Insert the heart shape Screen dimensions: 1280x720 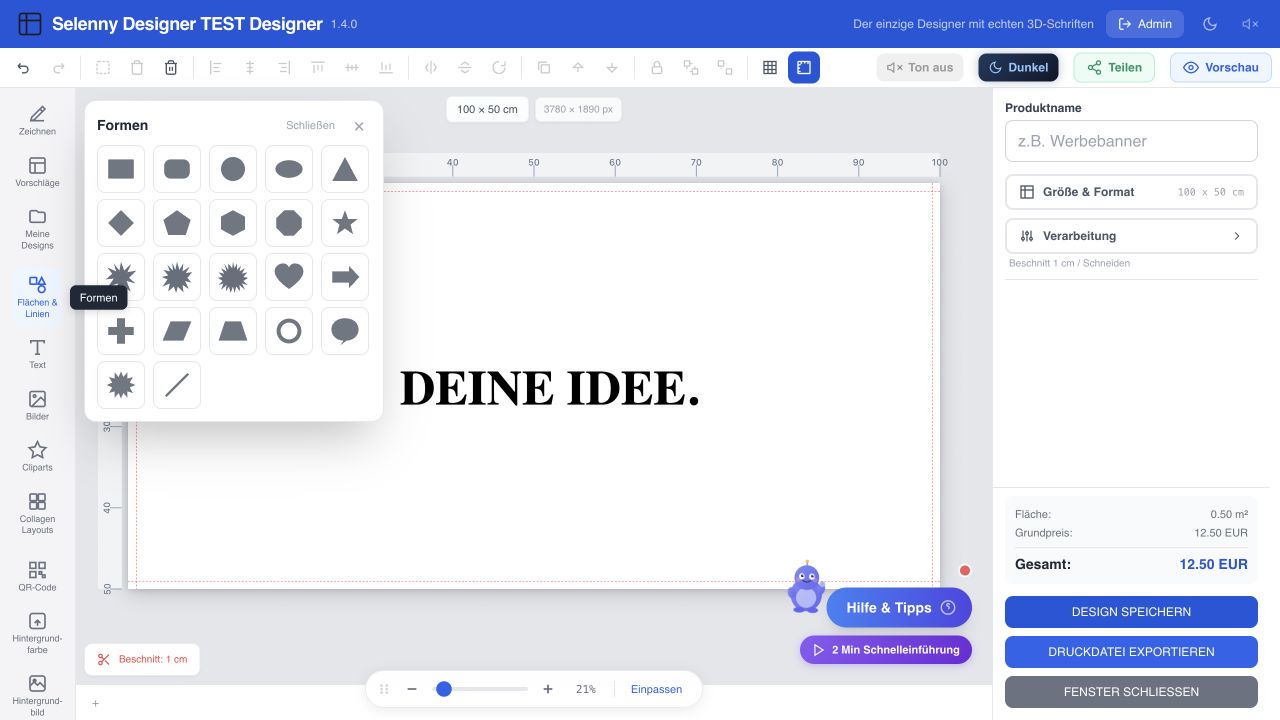(x=289, y=277)
